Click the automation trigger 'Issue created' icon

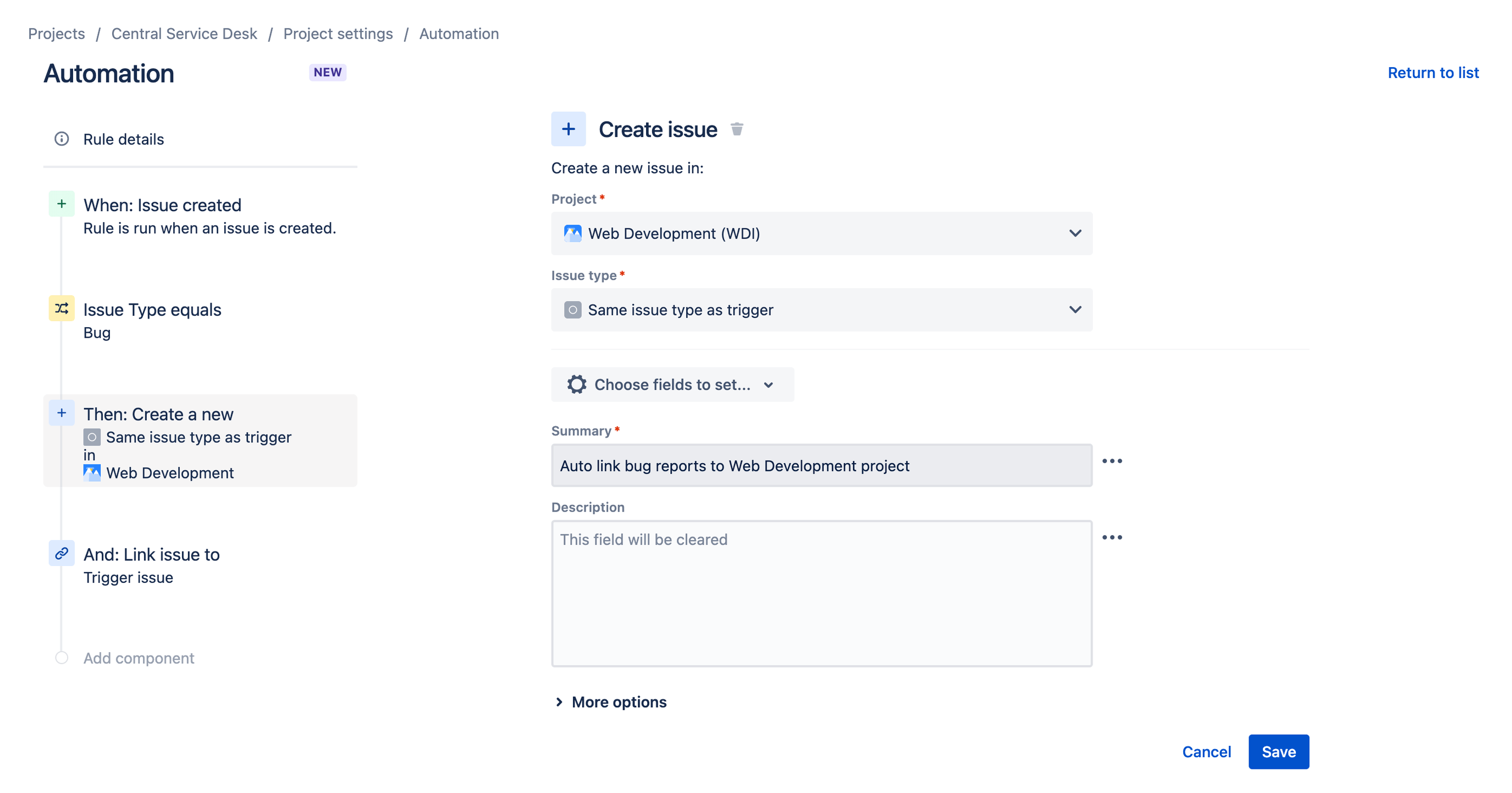63,205
